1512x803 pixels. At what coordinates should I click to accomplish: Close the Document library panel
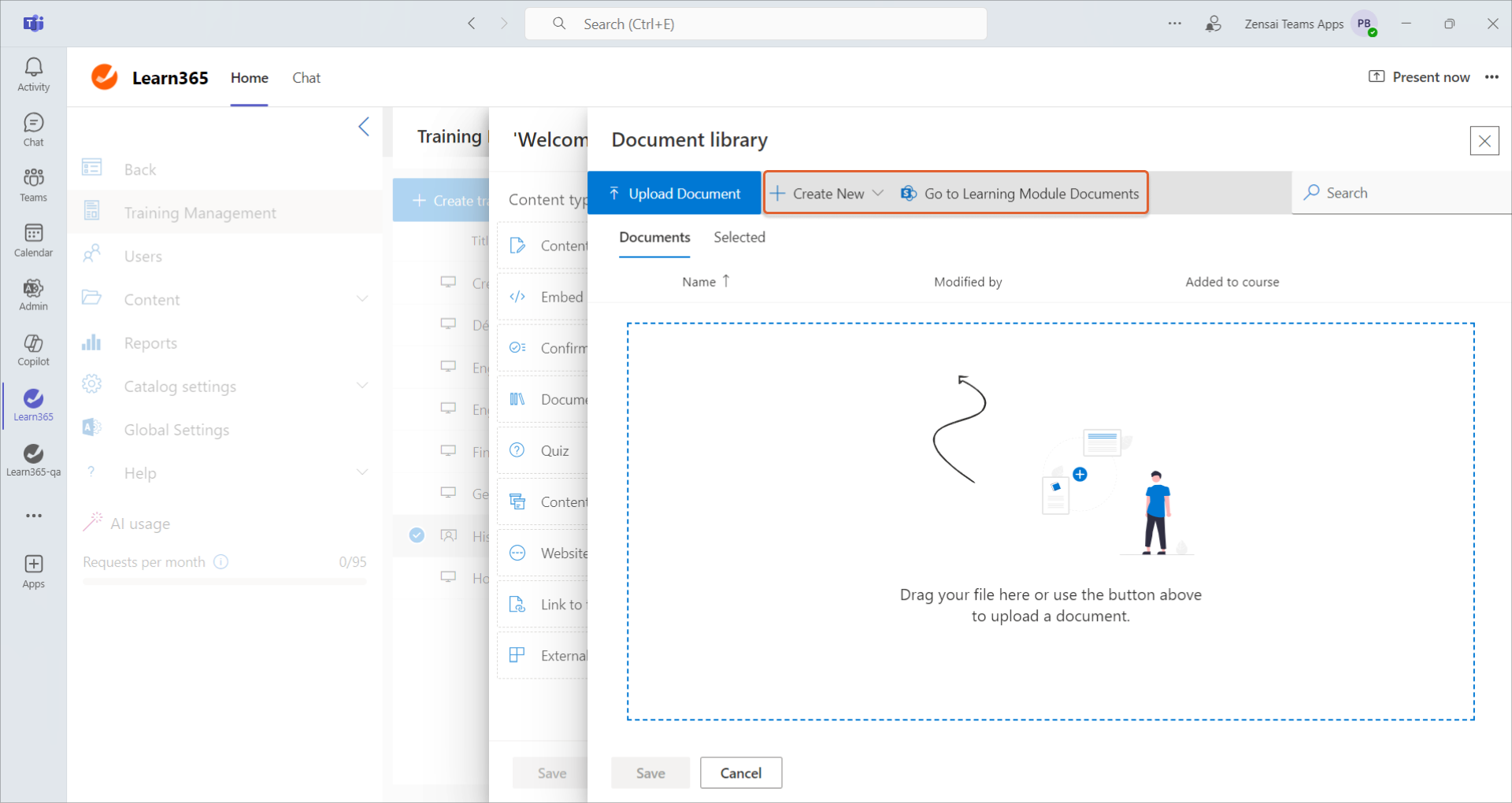point(1484,141)
